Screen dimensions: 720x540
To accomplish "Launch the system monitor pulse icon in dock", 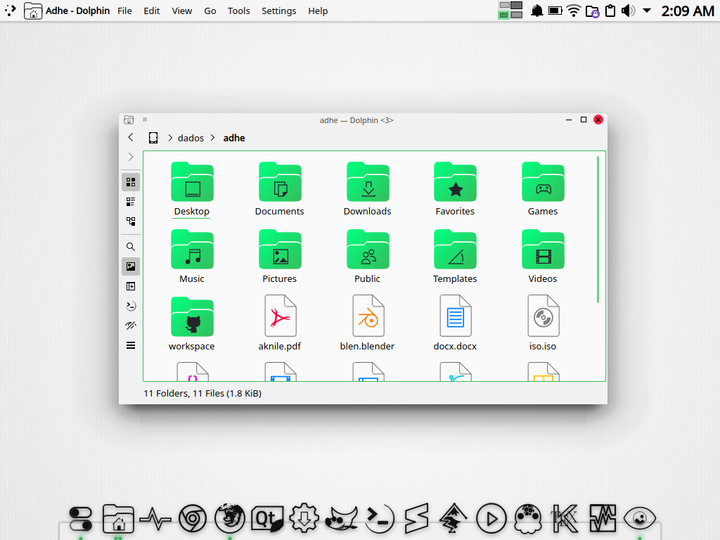I will (155, 519).
